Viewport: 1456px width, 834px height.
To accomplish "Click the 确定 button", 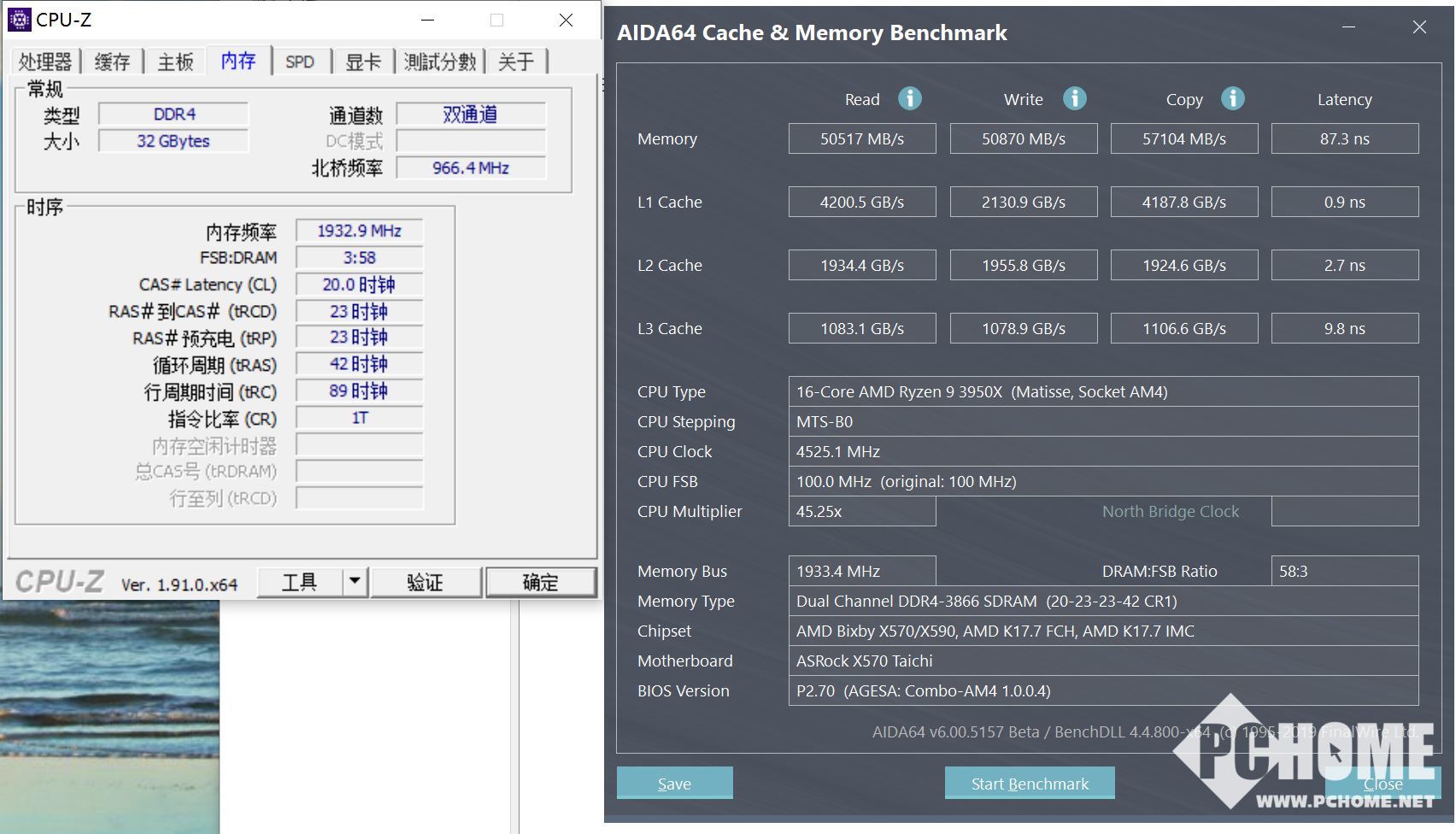I will click(x=540, y=582).
